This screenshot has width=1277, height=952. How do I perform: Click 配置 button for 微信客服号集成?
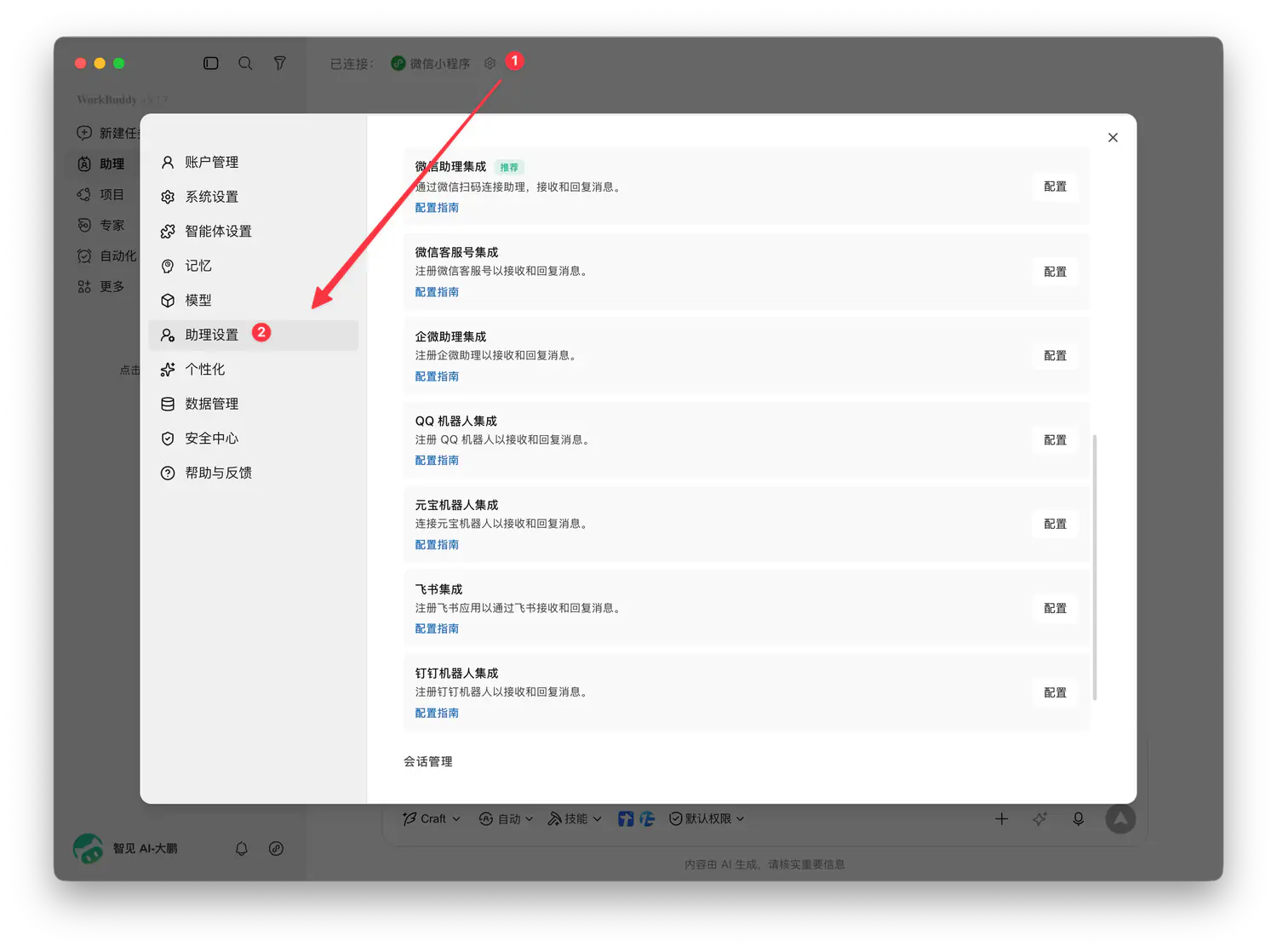click(x=1055, y=272)
